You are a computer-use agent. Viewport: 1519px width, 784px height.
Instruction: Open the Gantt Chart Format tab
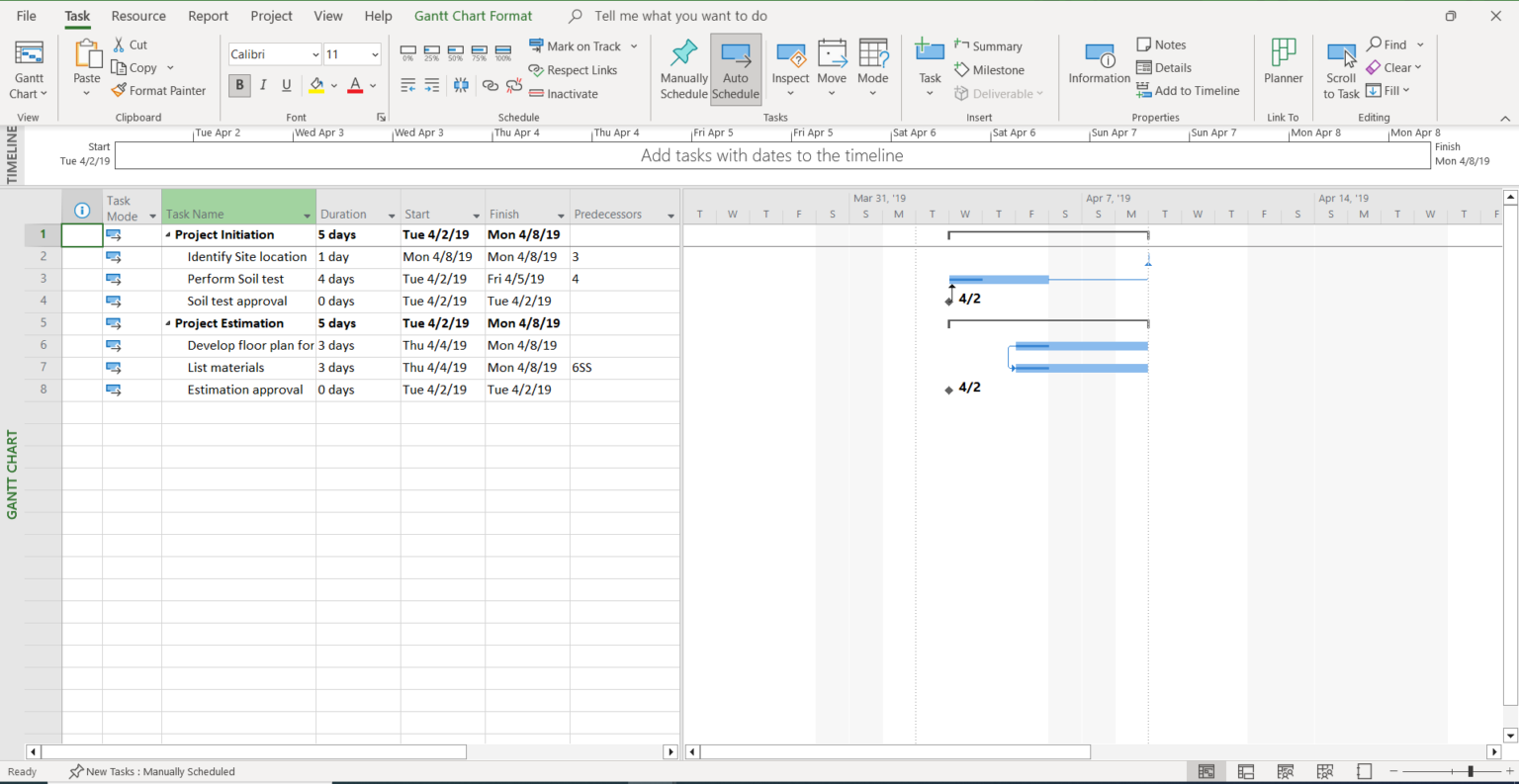point(473,16)
